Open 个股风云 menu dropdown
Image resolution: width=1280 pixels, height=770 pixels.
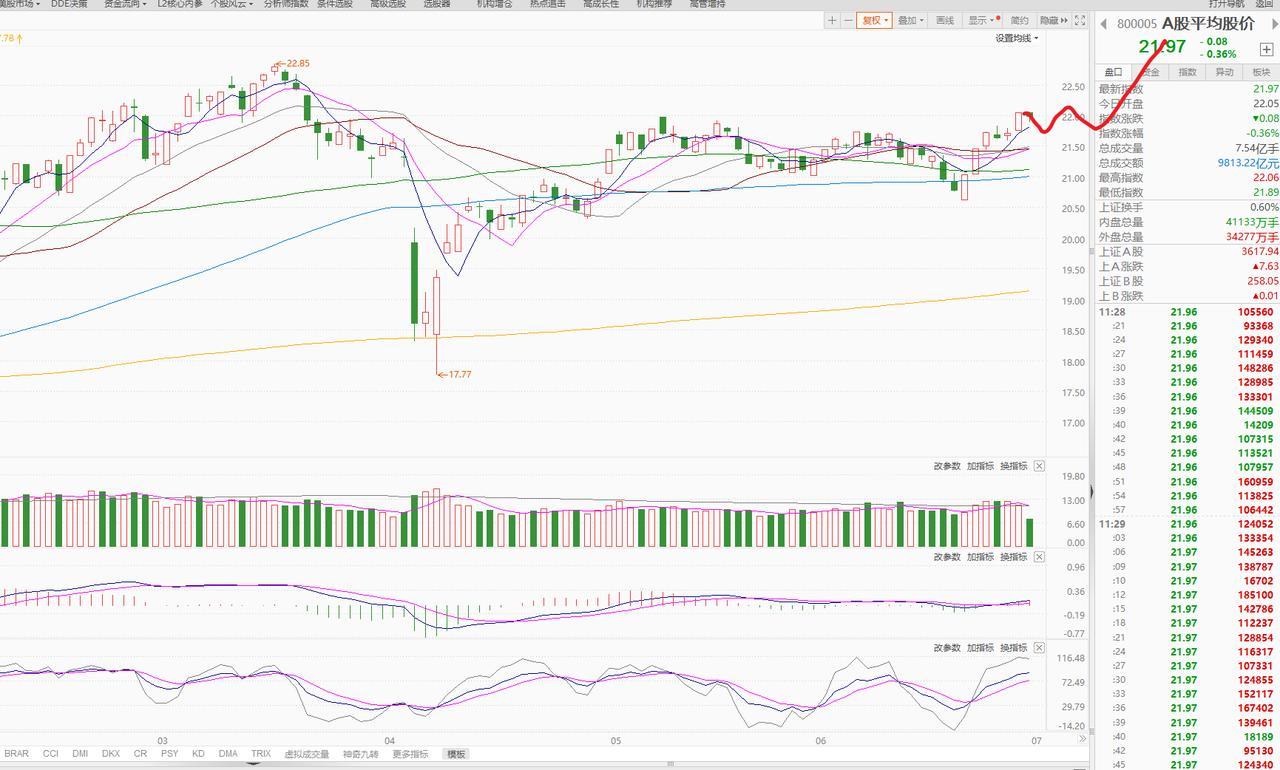click(x=233, y=4)
